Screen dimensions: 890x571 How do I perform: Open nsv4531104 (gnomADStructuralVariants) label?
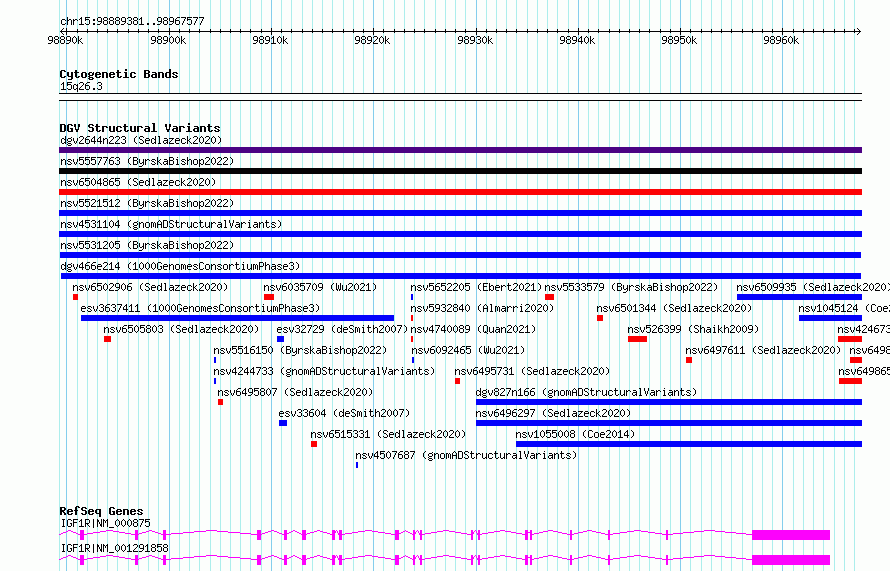coord(171,224)
